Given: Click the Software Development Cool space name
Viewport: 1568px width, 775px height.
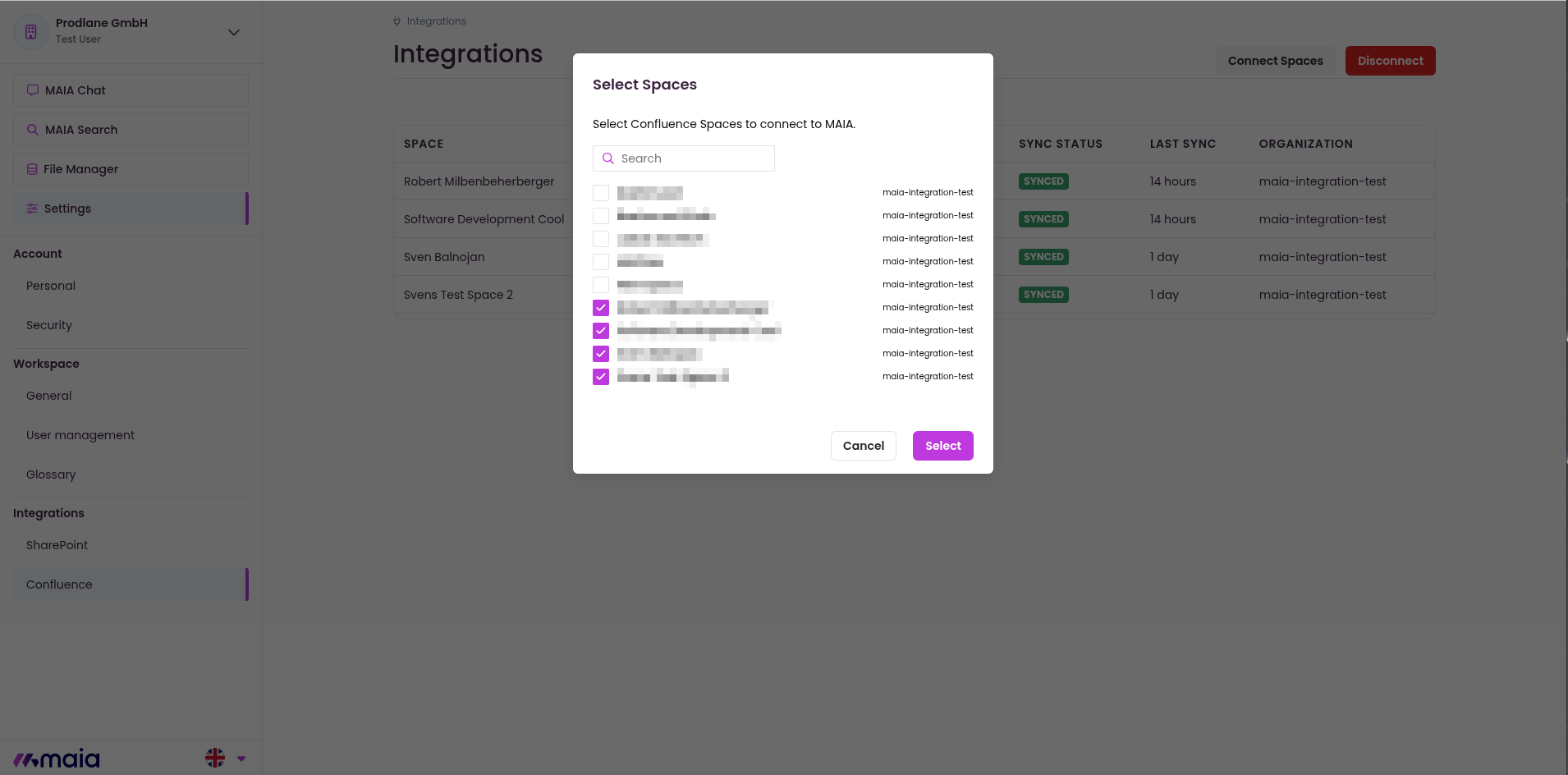Looking at the screenshot, I should (x=484, y=219).
